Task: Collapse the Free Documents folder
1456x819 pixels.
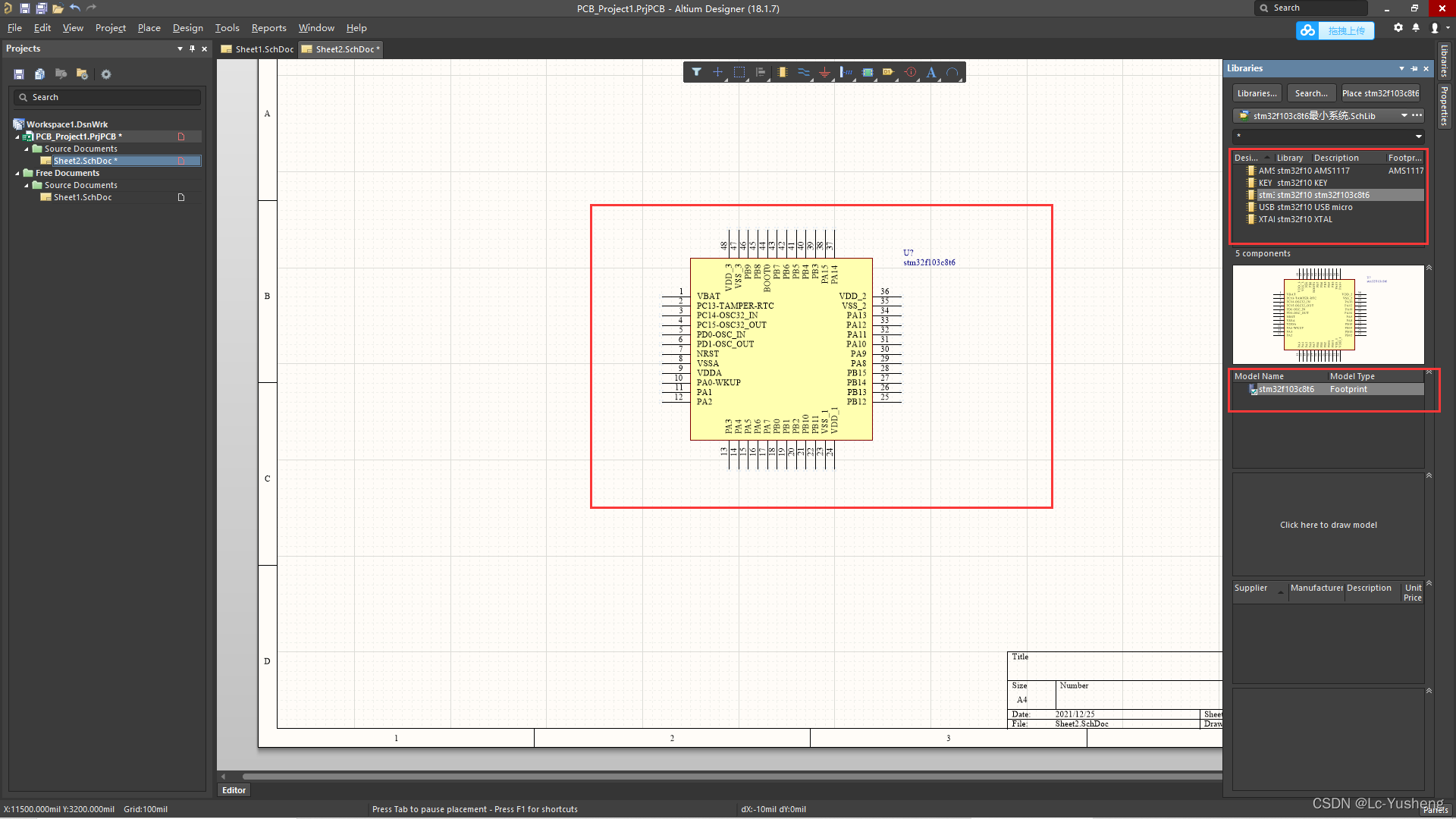Action: (17, 174)
